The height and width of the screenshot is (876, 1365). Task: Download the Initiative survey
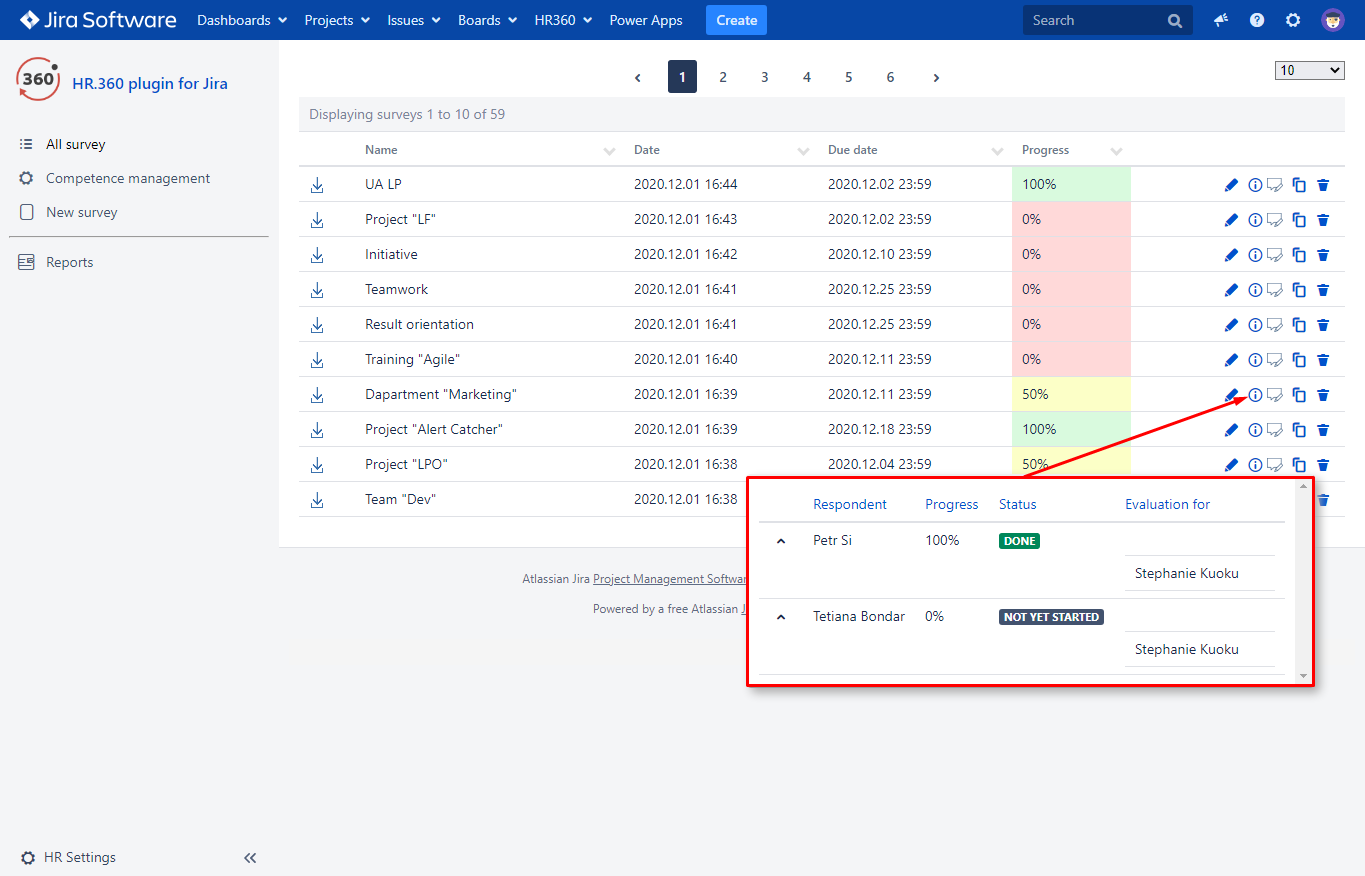[x=317, y=255]
